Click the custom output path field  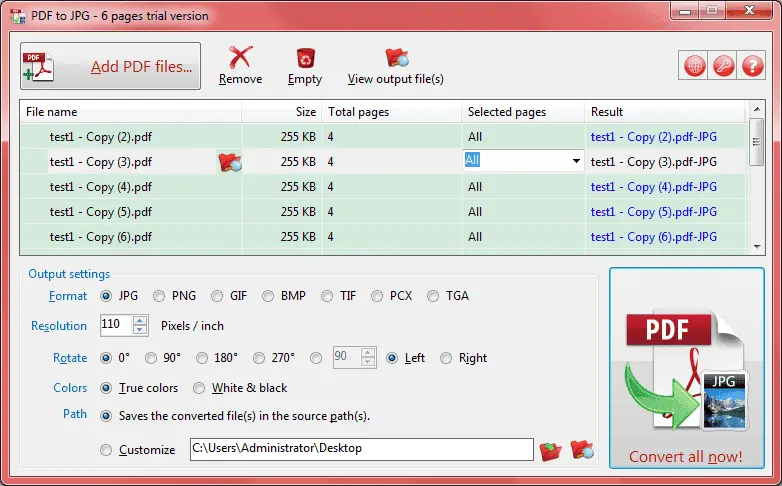[362, 449]
